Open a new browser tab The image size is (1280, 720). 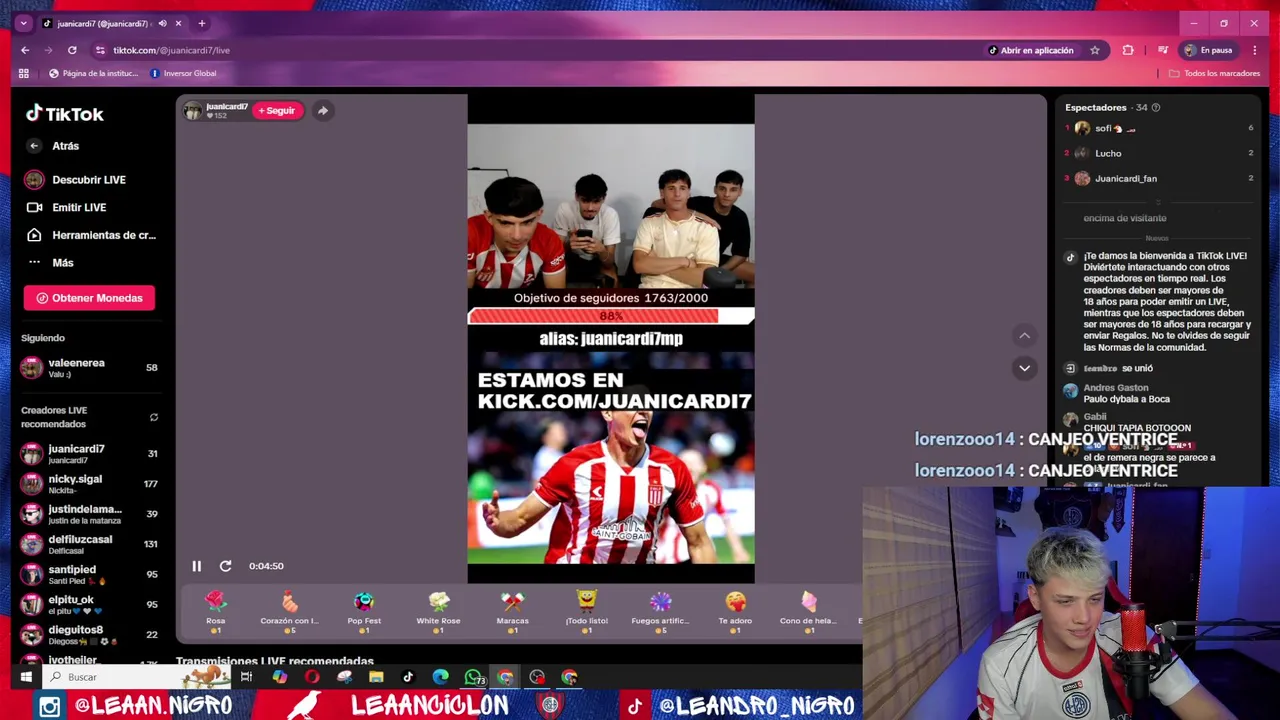pyautogui.click(x=202, y=23)
